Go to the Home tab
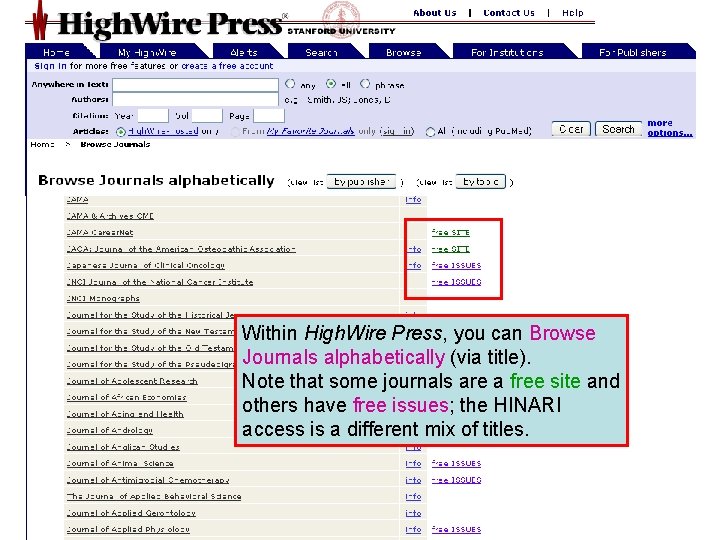720x540 pixels. click(x=56, y=52)
